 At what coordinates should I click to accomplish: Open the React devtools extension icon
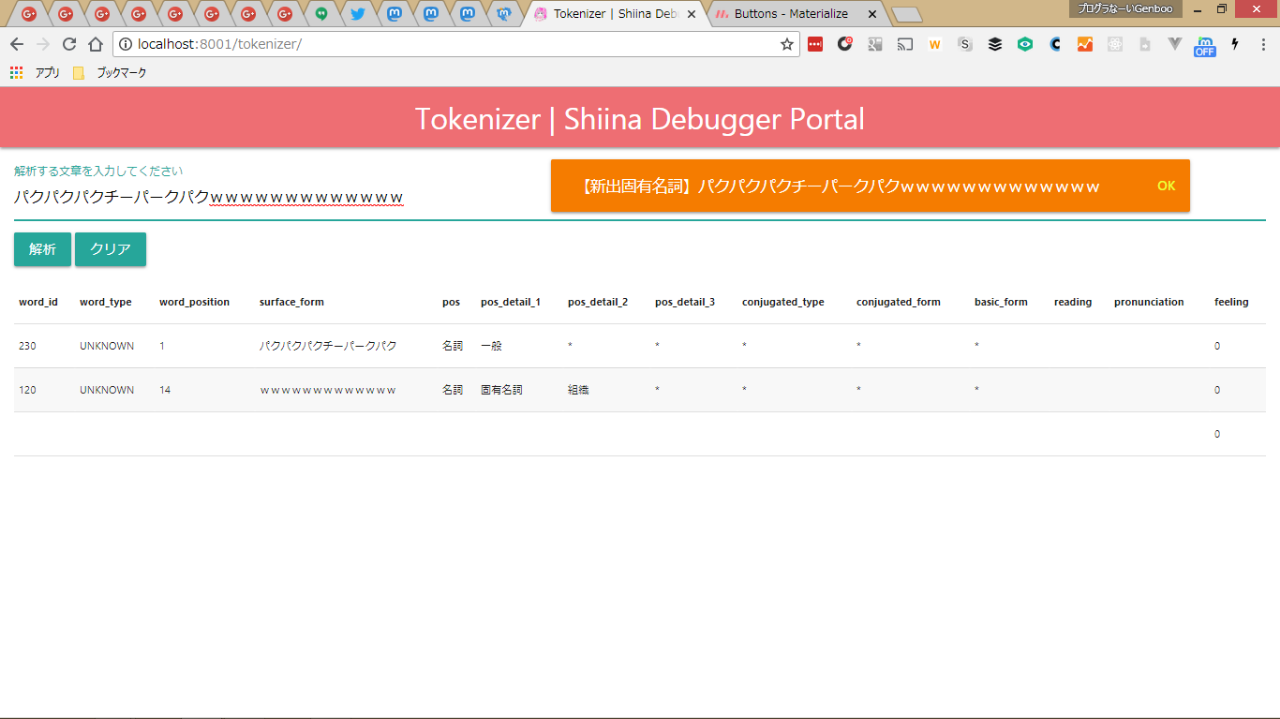[x=1115, y=44]
